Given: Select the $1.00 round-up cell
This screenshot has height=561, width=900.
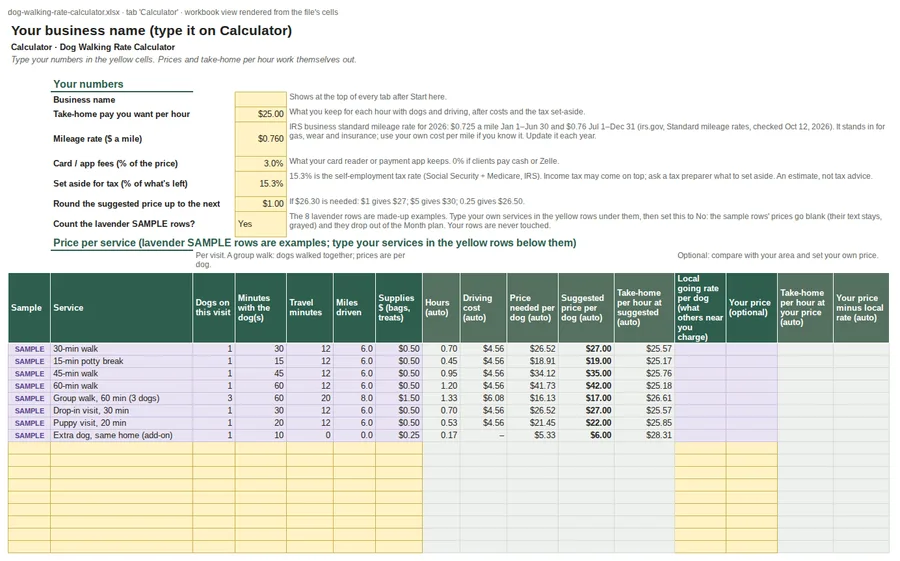Looking at the screenshot, I should [260, 204].
